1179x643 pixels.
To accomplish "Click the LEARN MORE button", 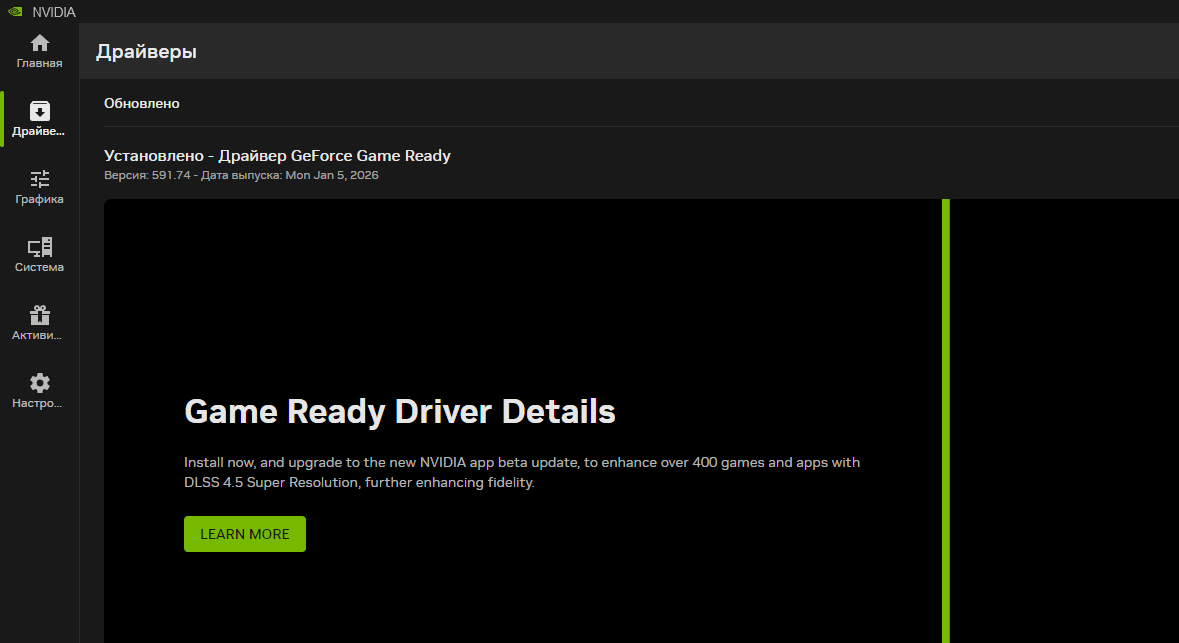I will coord(244,534).
